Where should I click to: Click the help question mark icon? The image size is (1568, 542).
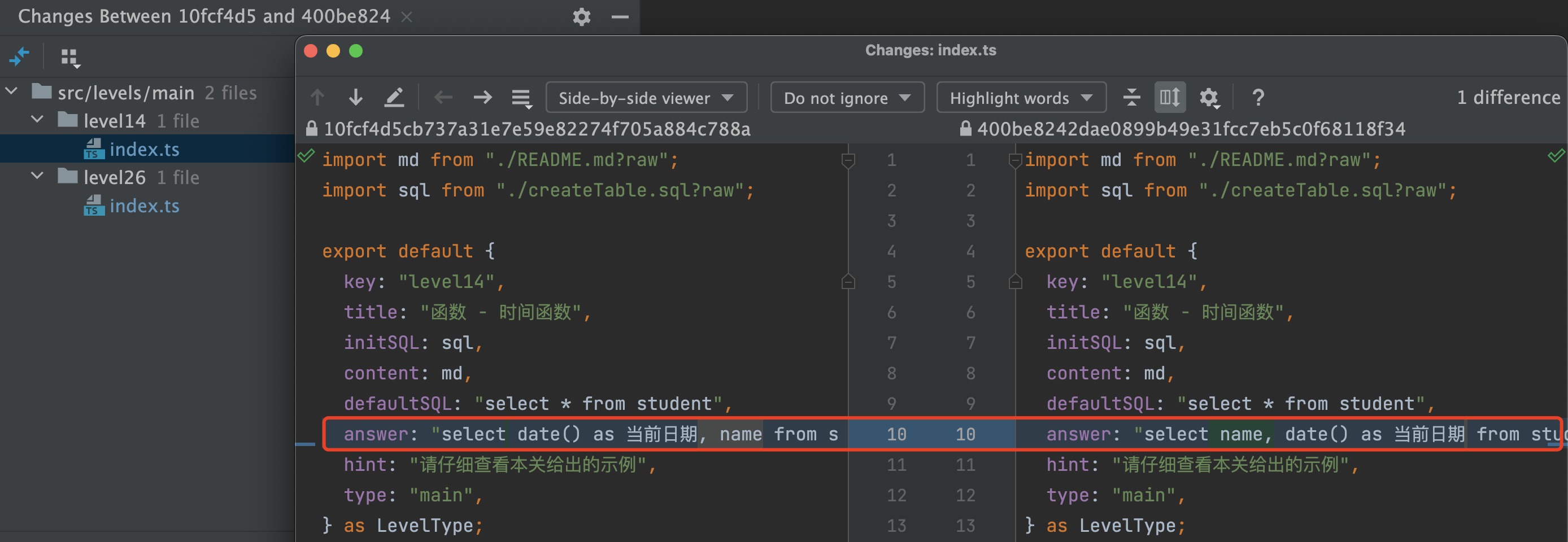click(1257, 97)
